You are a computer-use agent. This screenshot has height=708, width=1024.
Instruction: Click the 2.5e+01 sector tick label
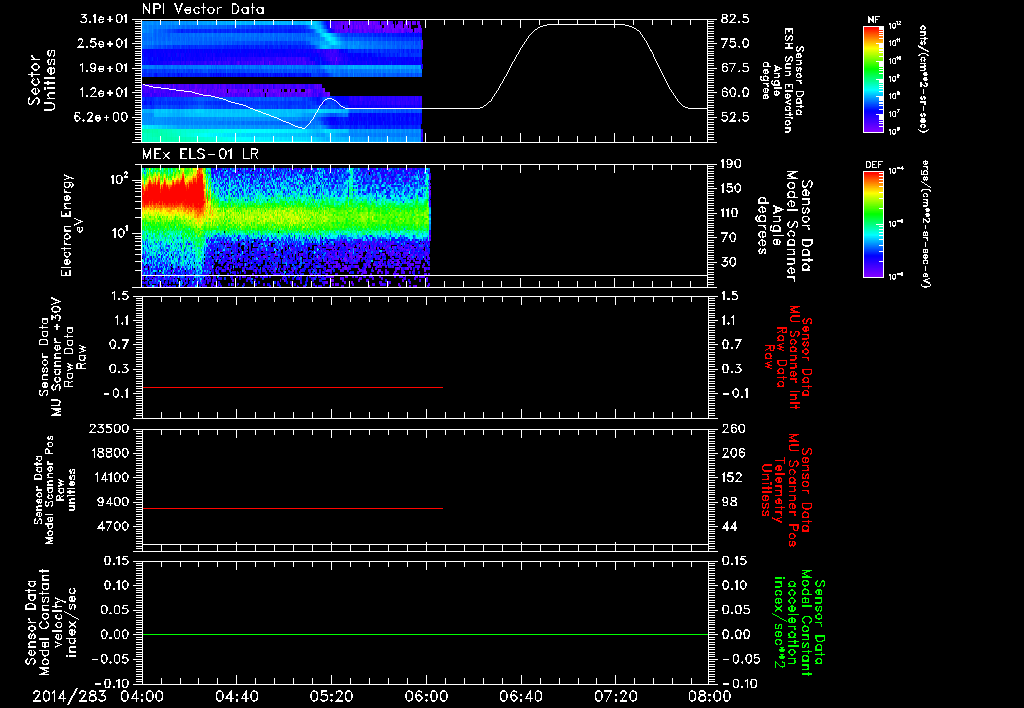(x=103, y=43)
